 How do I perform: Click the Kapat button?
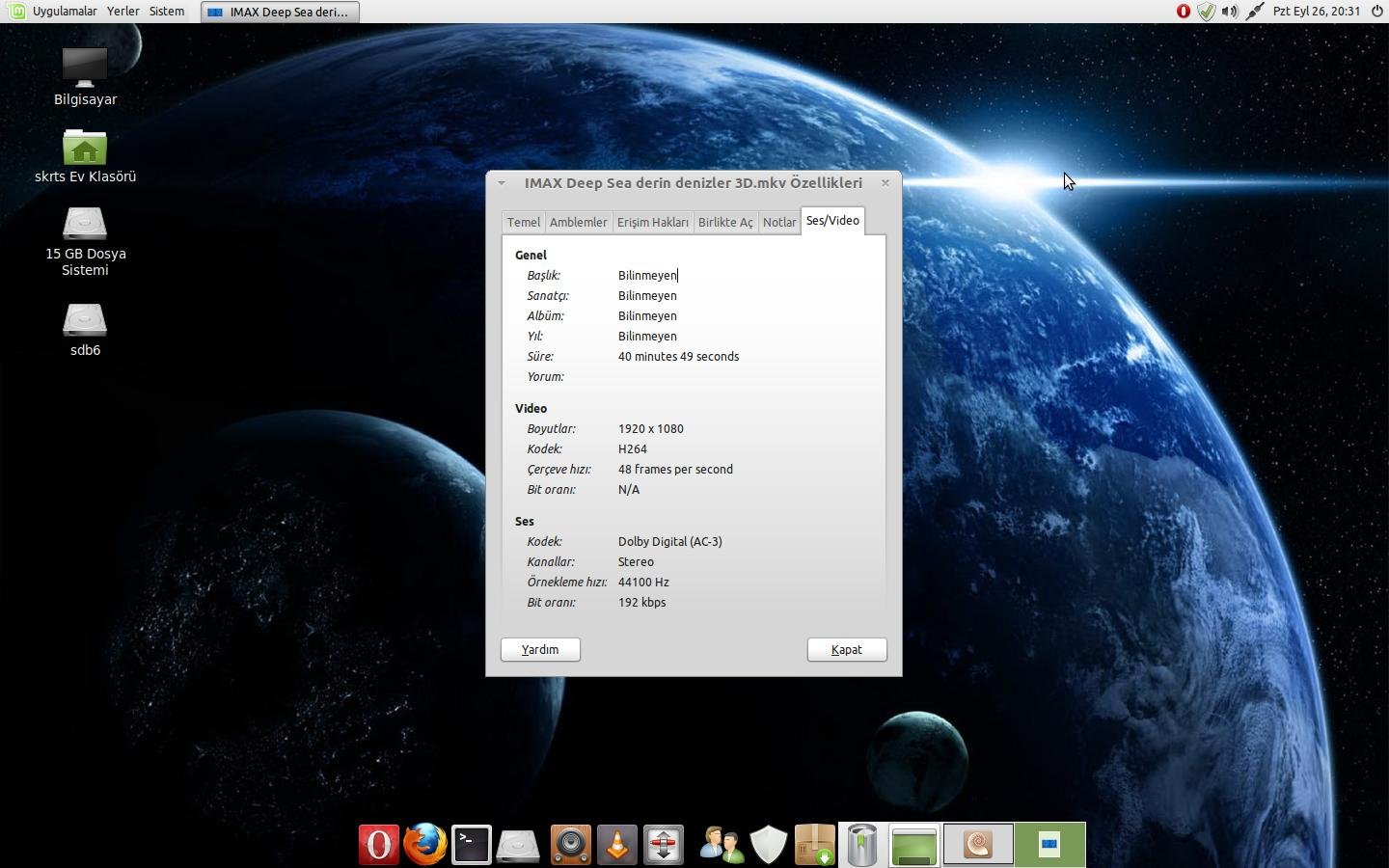tap(847, 650)
